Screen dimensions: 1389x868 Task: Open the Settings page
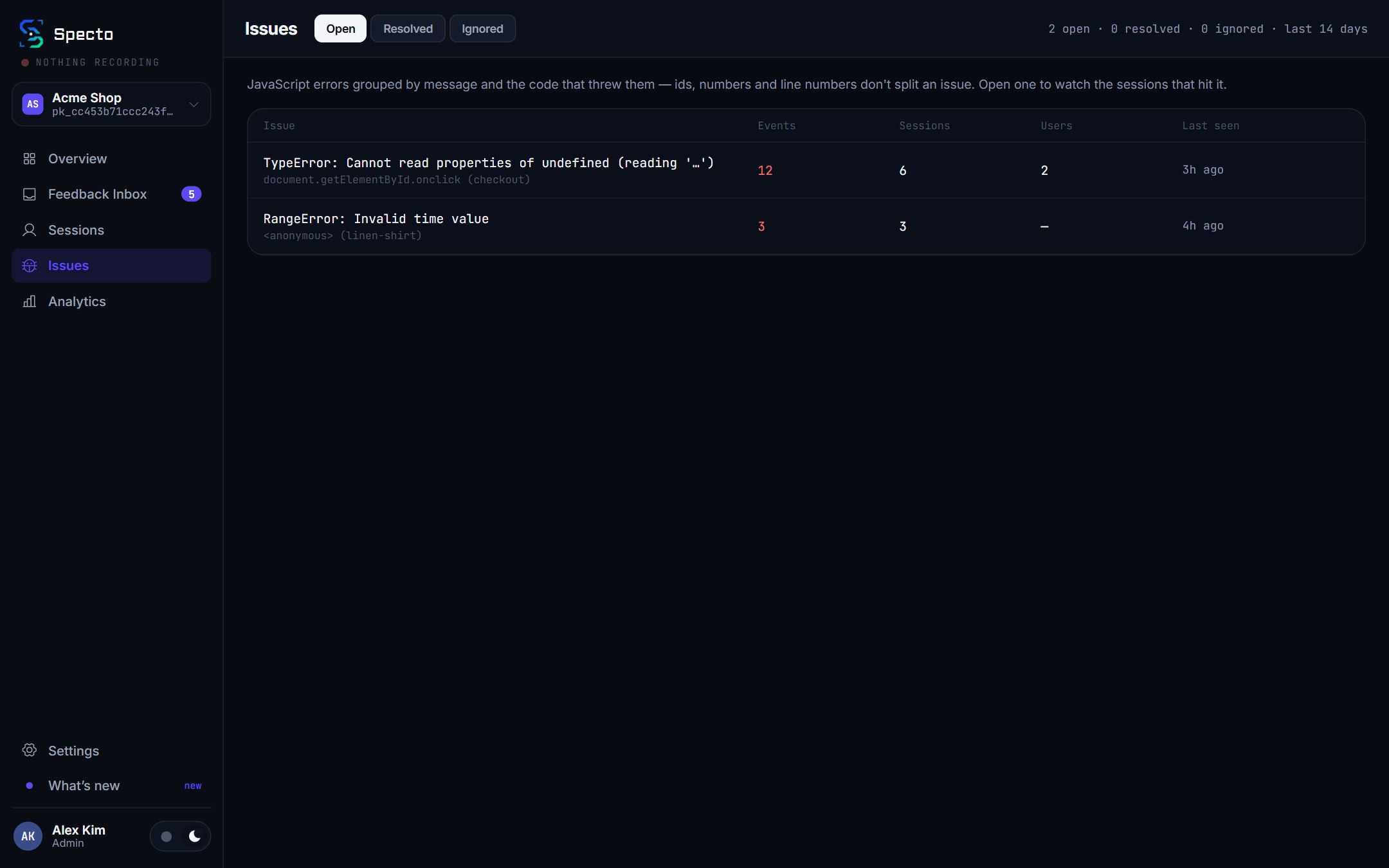click(111, 750)
